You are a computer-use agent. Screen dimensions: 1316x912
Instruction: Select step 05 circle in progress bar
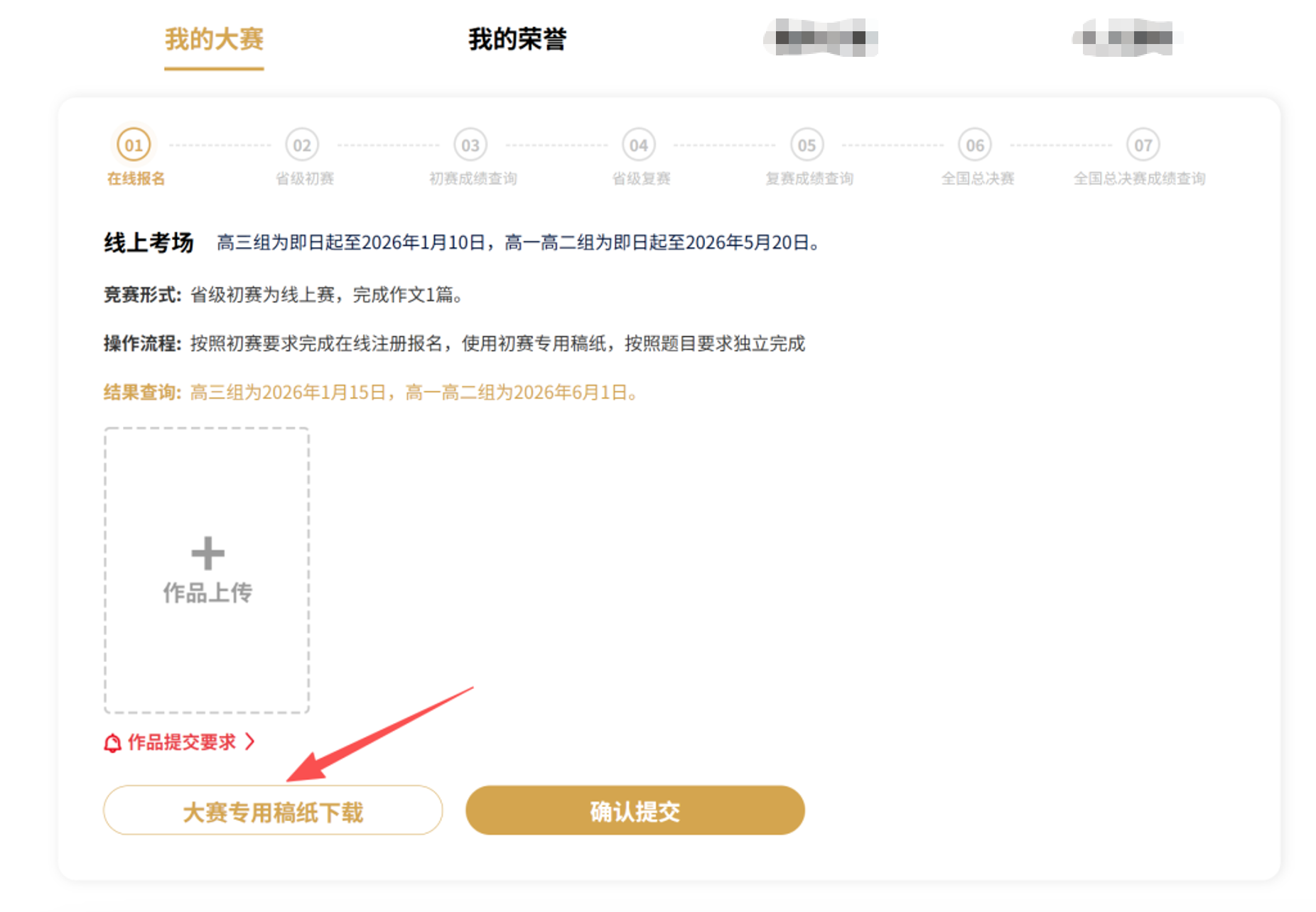[x=807, y=146]
